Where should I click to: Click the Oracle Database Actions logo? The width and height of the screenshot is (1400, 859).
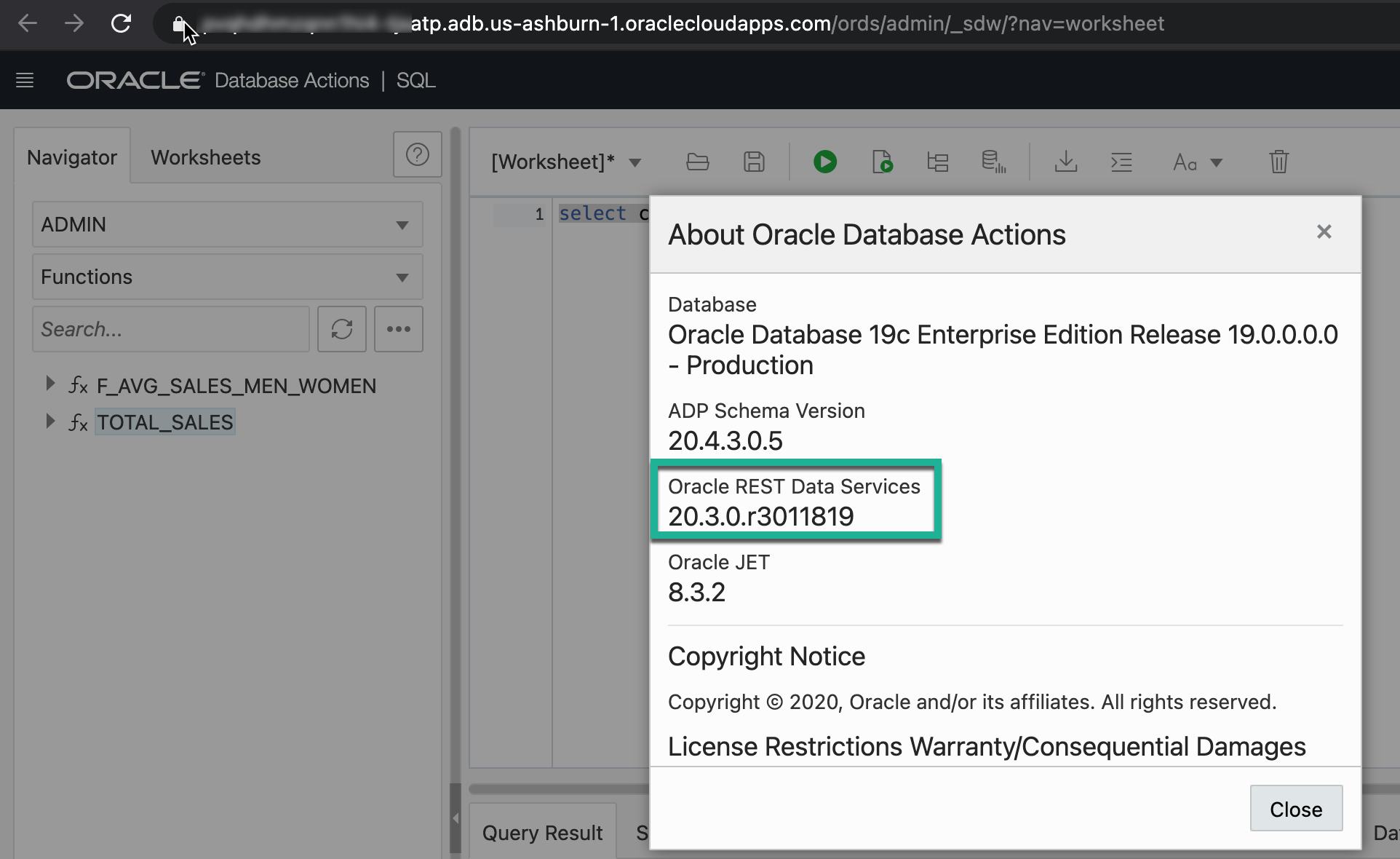click(x=218, y=80)
